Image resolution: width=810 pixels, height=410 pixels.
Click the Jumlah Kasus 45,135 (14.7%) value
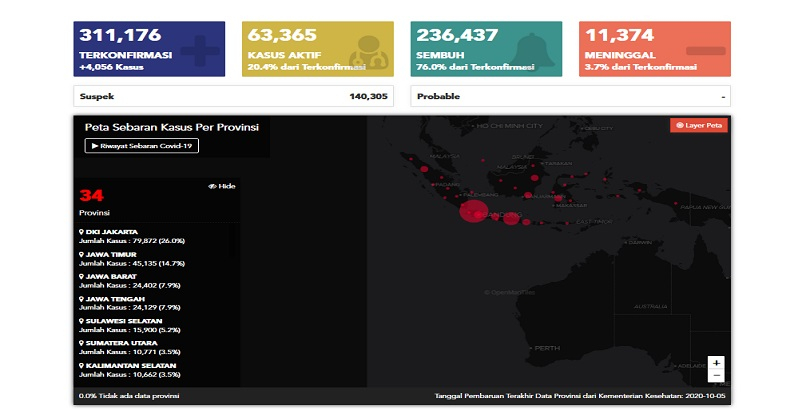[132, 263]
